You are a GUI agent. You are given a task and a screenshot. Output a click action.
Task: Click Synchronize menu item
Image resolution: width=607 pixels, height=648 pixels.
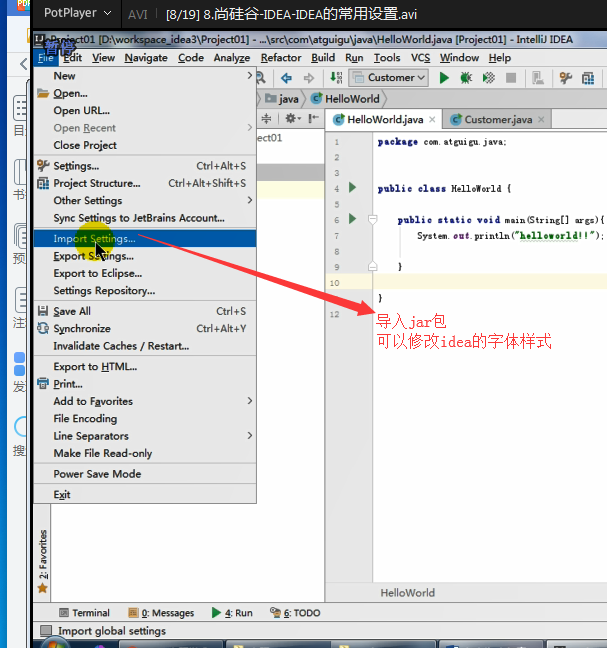[145, 329]
